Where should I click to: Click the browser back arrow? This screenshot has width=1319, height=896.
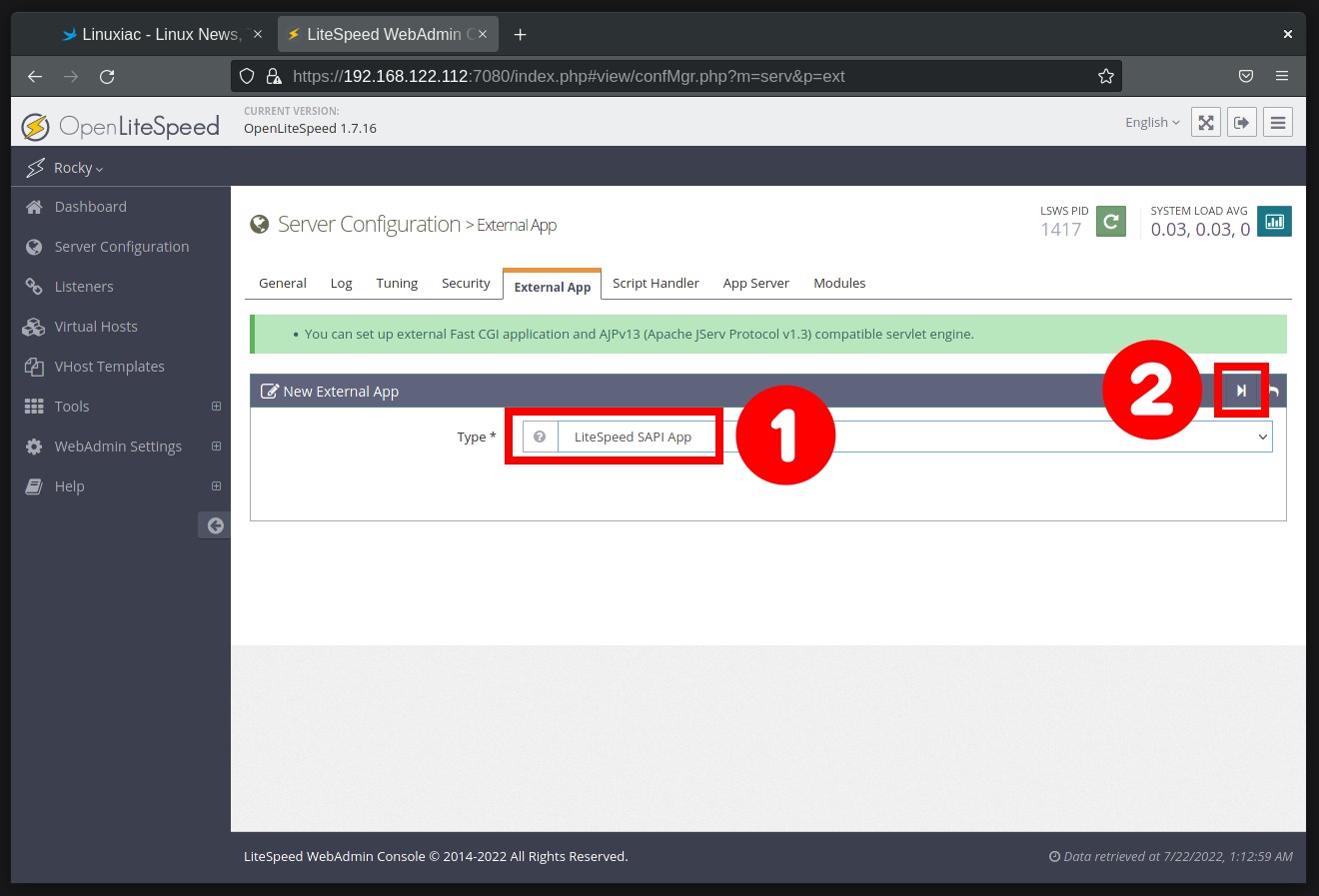point(35,76)
